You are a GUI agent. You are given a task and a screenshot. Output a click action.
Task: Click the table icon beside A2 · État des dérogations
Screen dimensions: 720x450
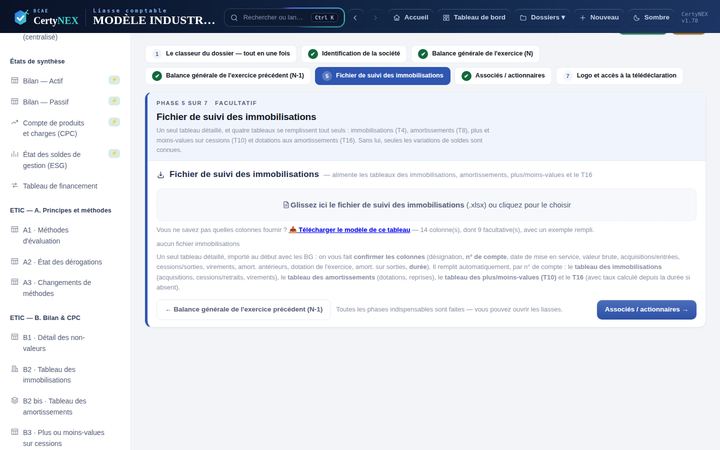15,261
